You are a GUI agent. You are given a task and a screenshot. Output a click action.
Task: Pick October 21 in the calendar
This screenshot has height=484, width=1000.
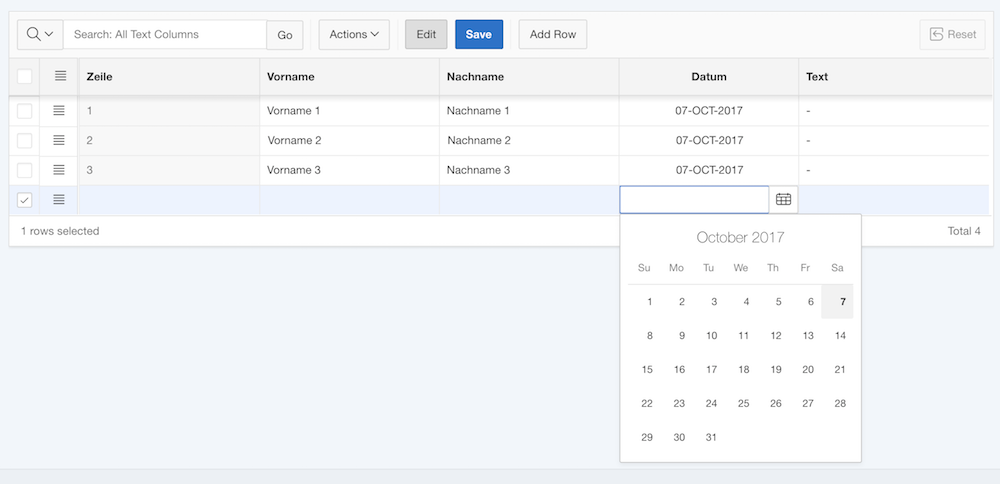[x=837, y=369]
